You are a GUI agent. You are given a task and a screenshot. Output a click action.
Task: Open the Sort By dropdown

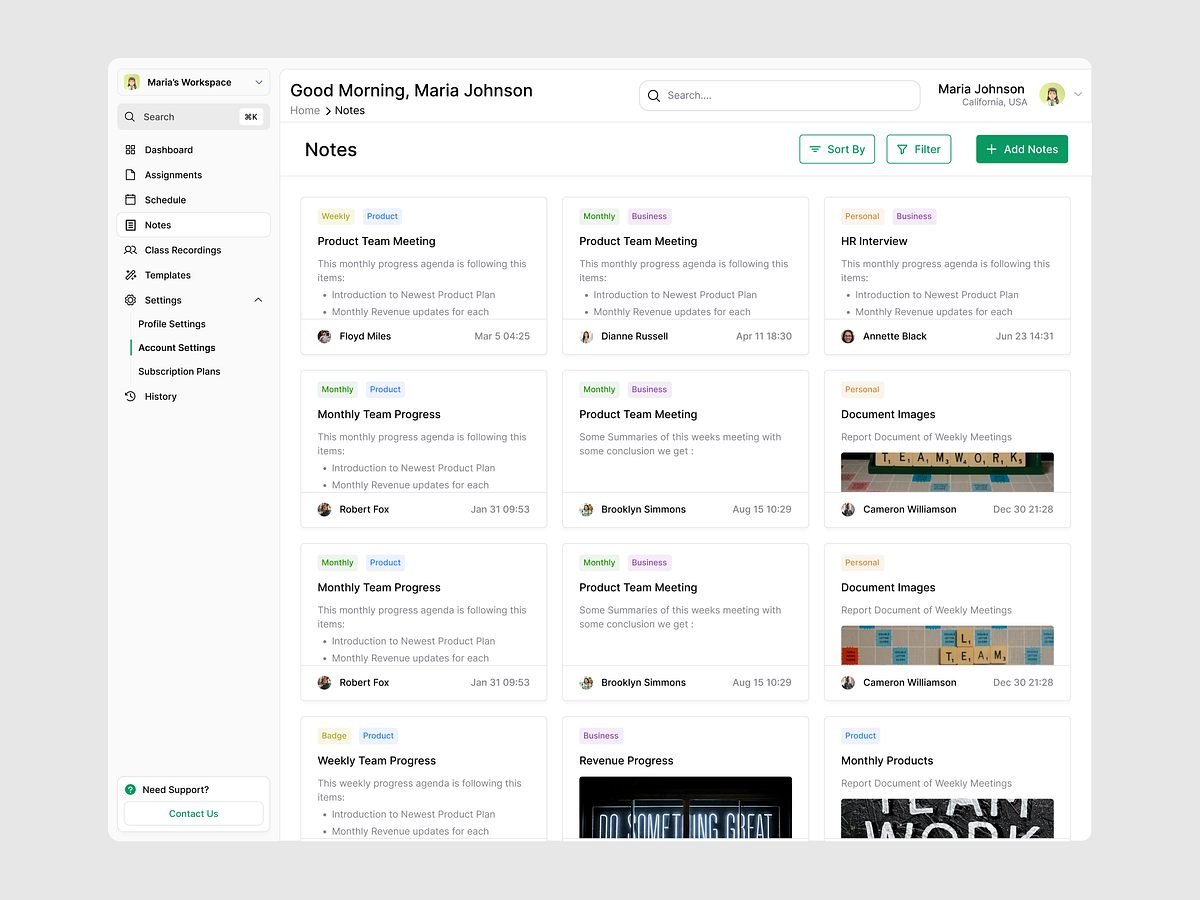coord(836,148)
